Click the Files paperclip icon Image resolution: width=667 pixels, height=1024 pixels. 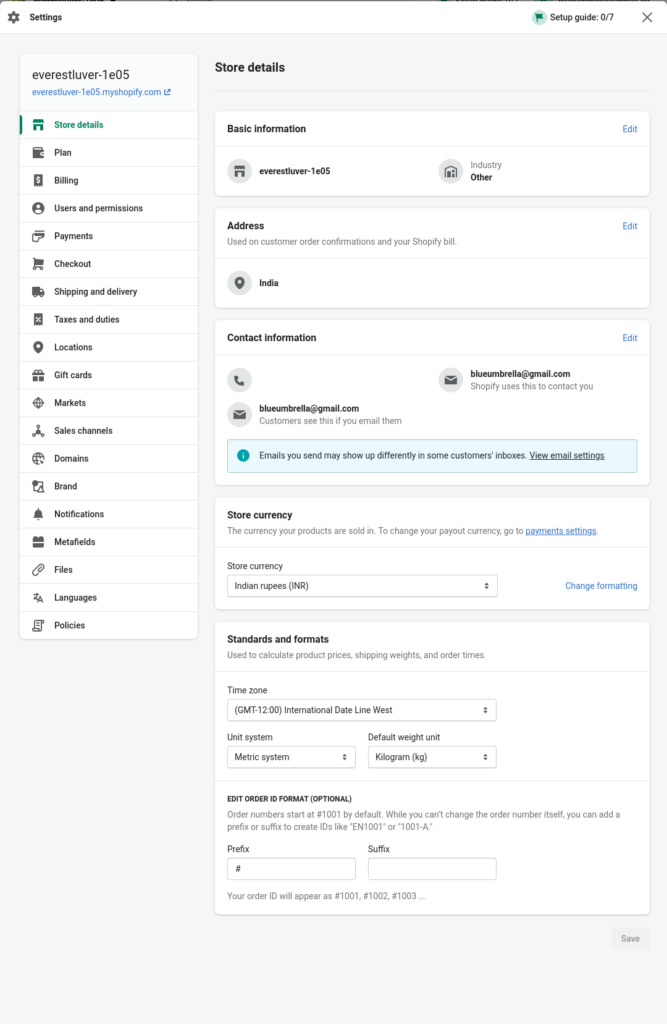click(39, 569)
